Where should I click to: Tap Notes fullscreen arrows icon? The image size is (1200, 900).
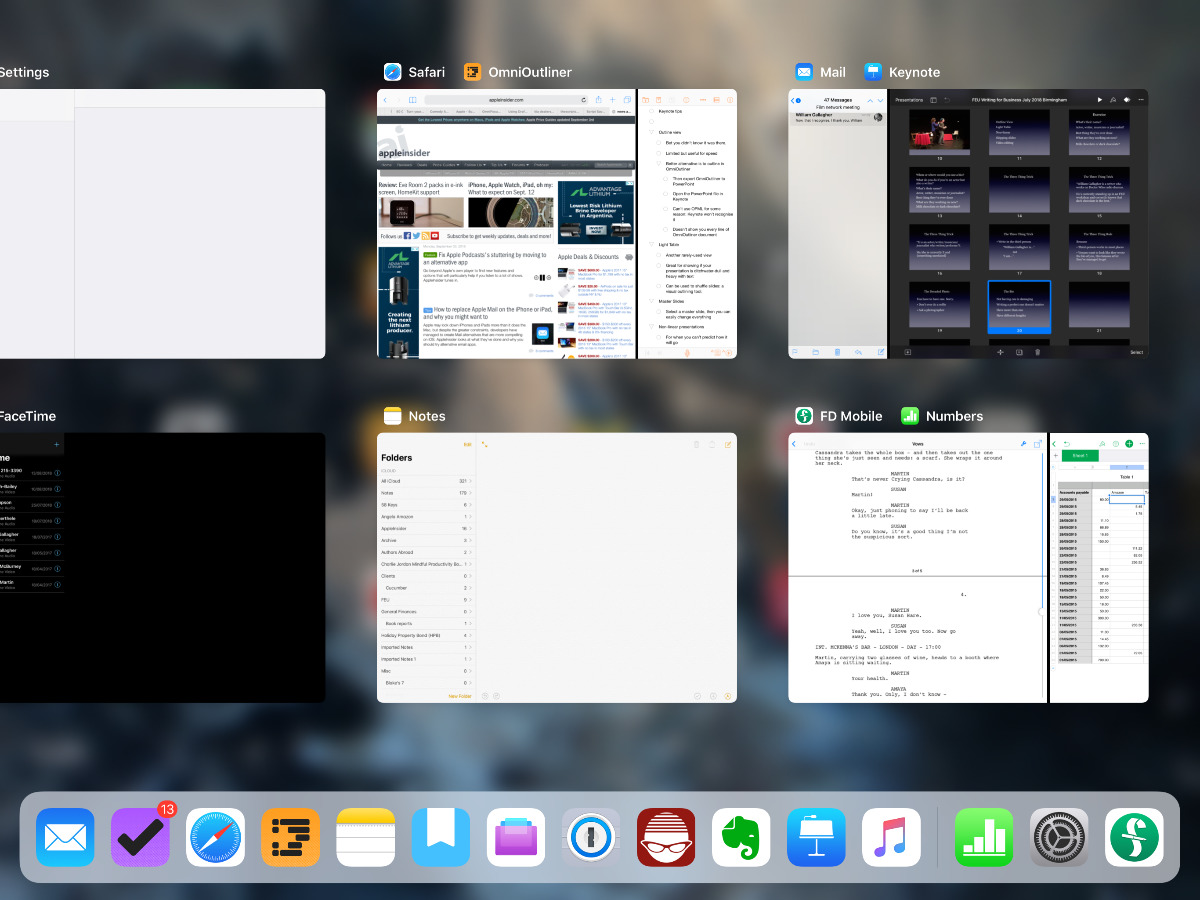[x=485, y=444]
